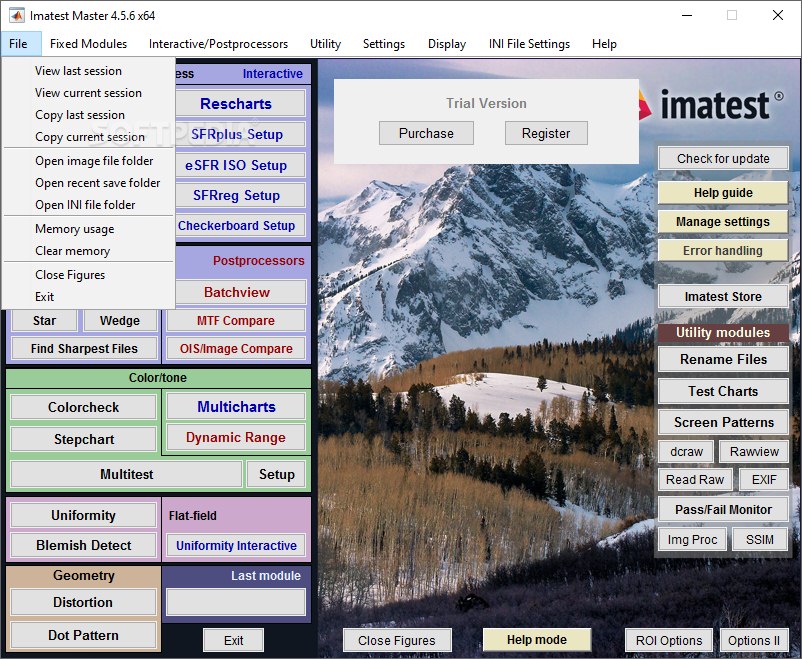Select Clear memory menu entry

(88, 251)
